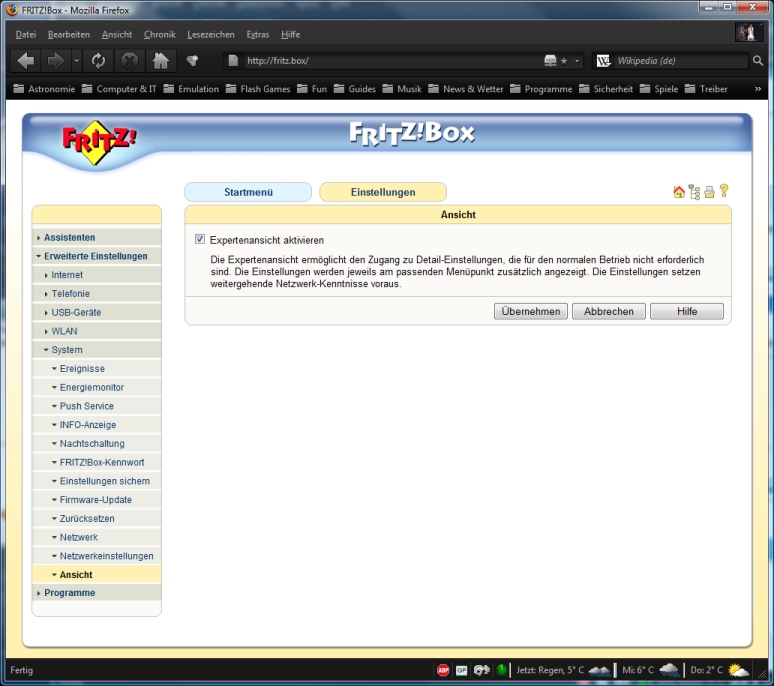Open the Firmware-Update page

point(97,500)
